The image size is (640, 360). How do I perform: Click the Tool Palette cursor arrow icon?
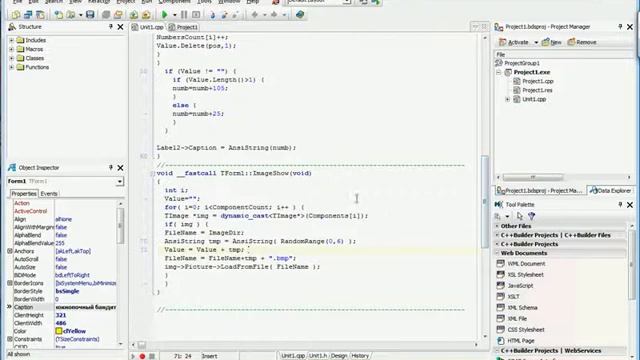coord(520,216)
